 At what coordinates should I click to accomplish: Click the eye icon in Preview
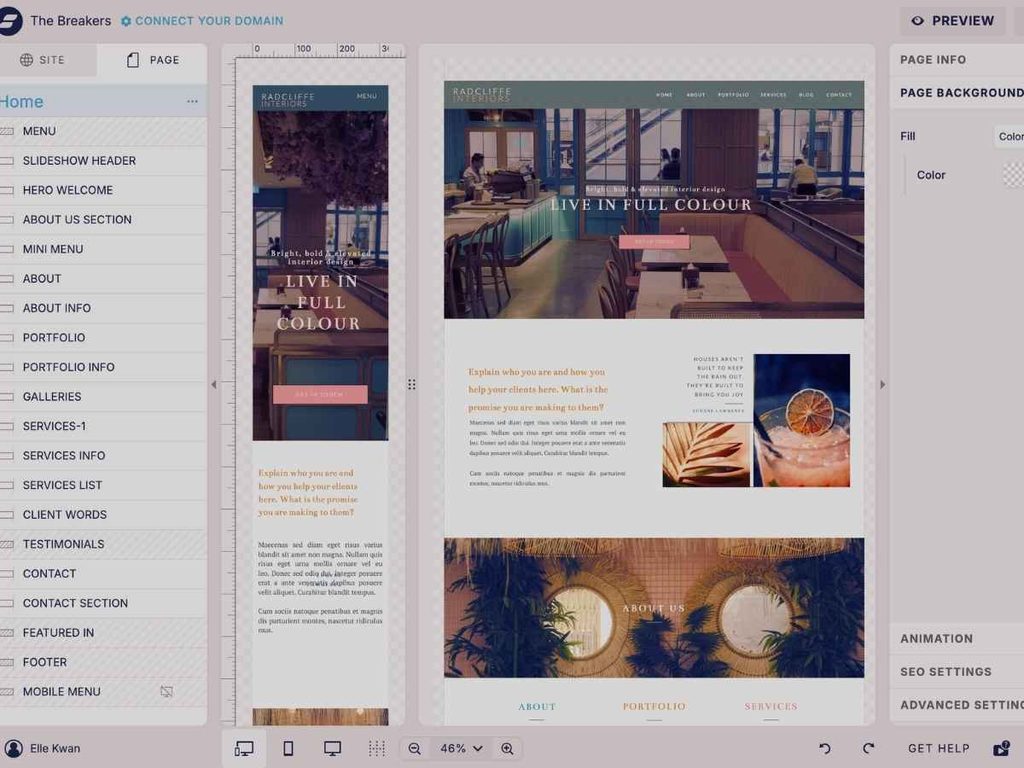point(918,21)
